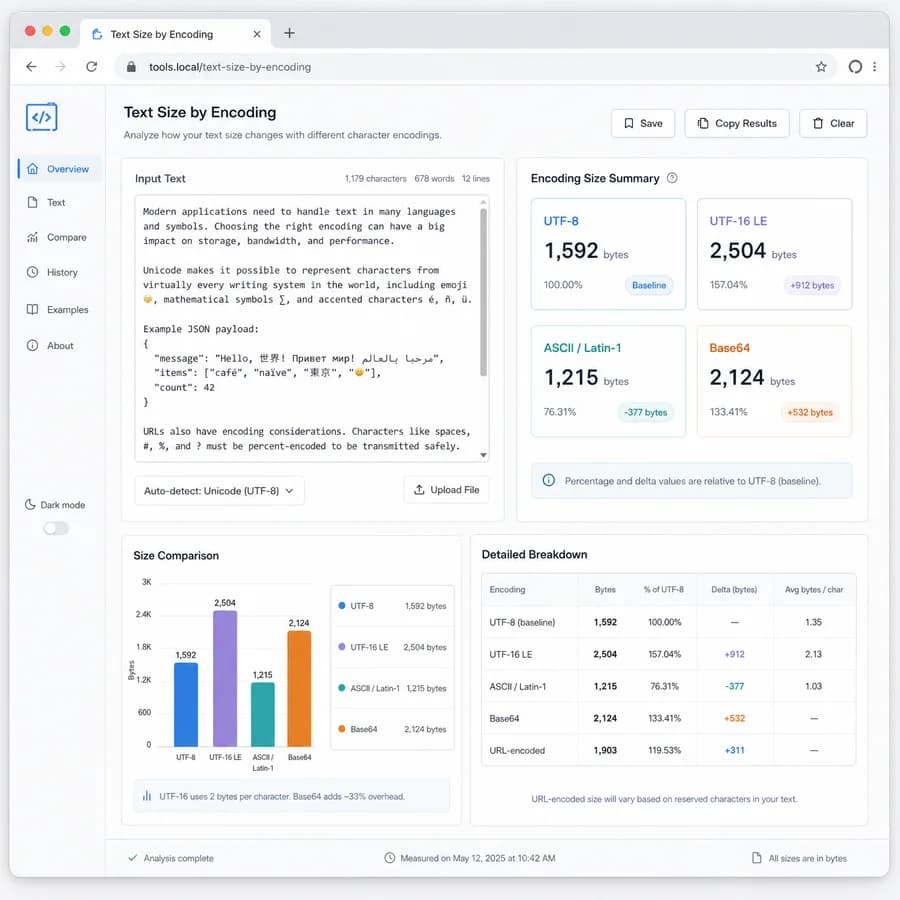This screenshot has width=900, height=900.
Task: Click the blue UTF-8 chart bar
Action: [x=186, y=704]
